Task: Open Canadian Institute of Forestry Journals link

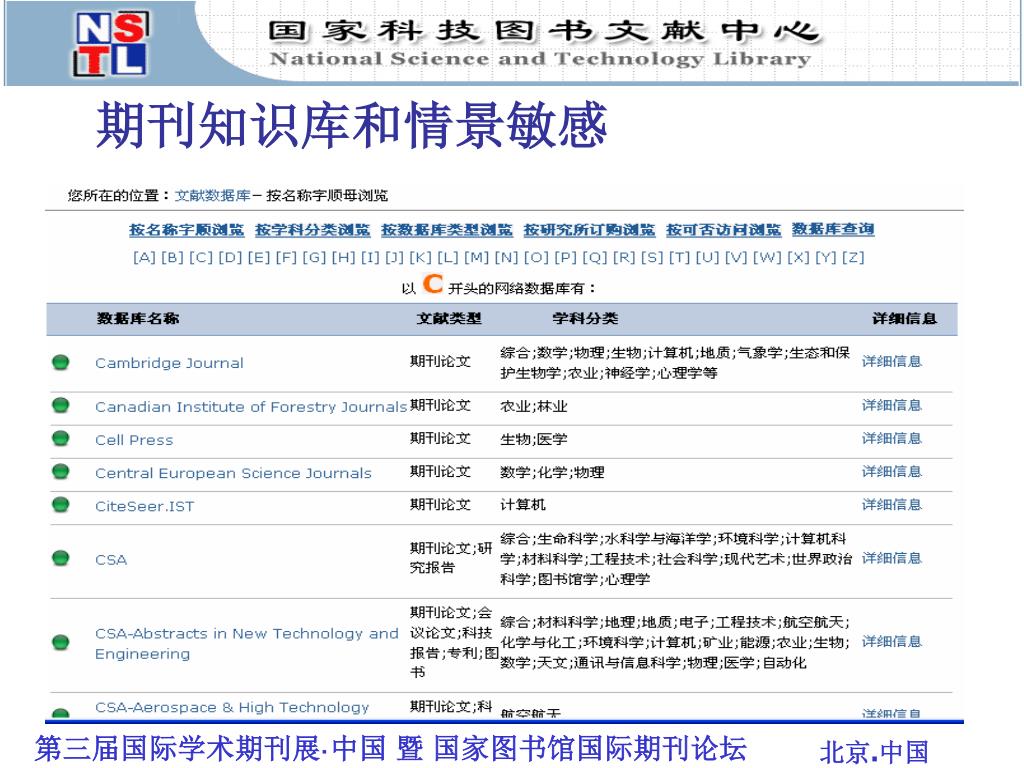Action: [251, 406]
